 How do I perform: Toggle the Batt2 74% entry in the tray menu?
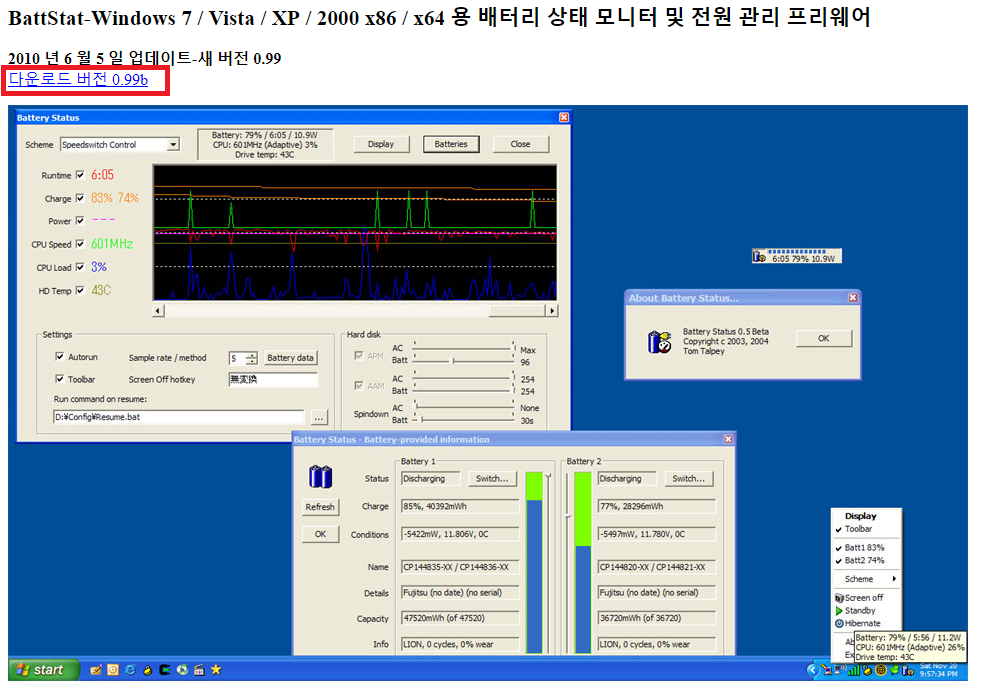click(864, 560)
